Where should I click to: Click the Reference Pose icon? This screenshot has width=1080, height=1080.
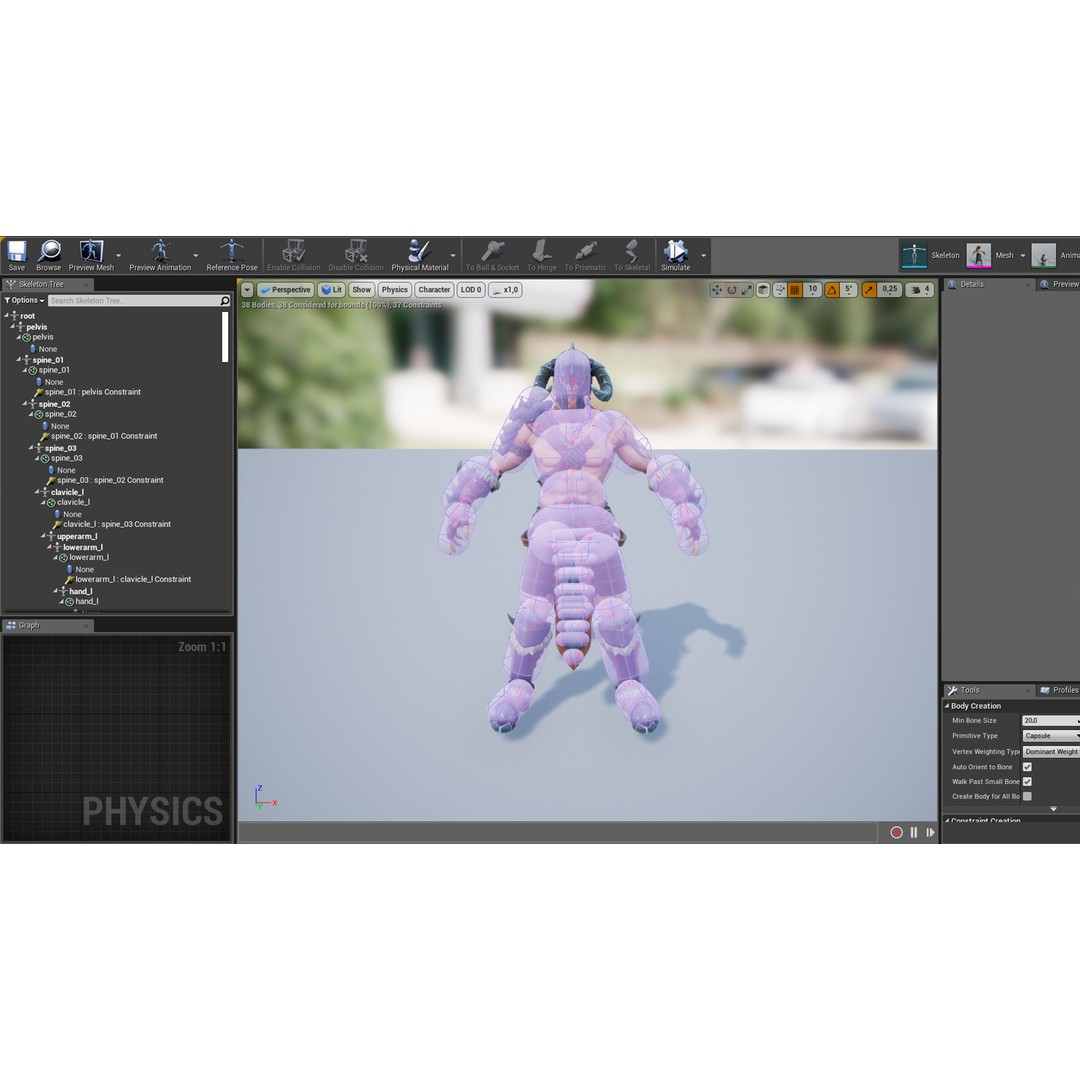pos(231,256)
